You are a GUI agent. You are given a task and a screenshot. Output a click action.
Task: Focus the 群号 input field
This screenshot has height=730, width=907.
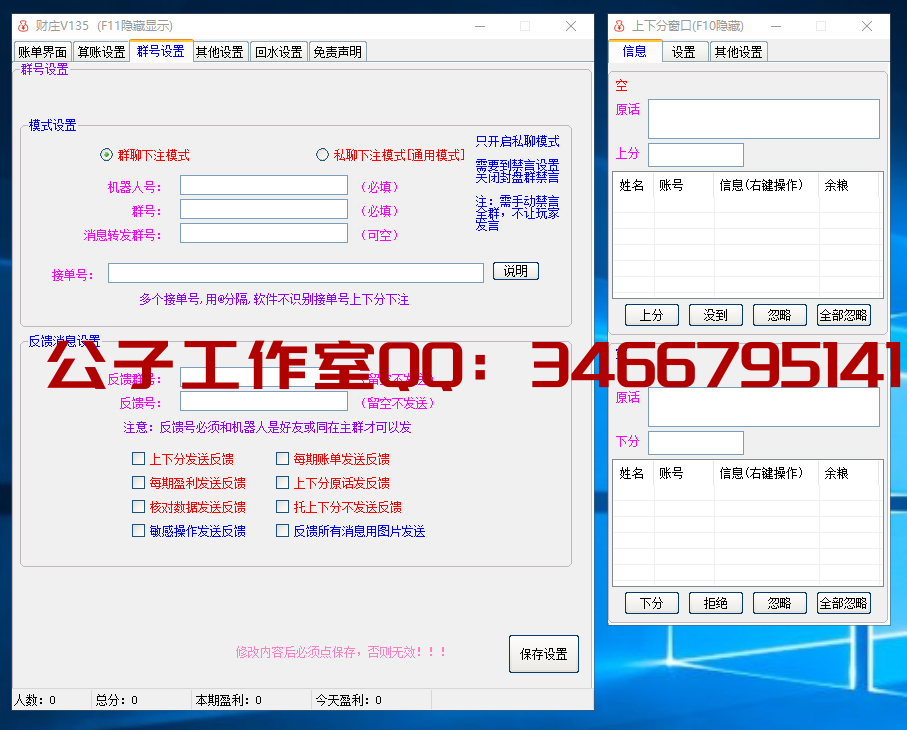[264, 209]
